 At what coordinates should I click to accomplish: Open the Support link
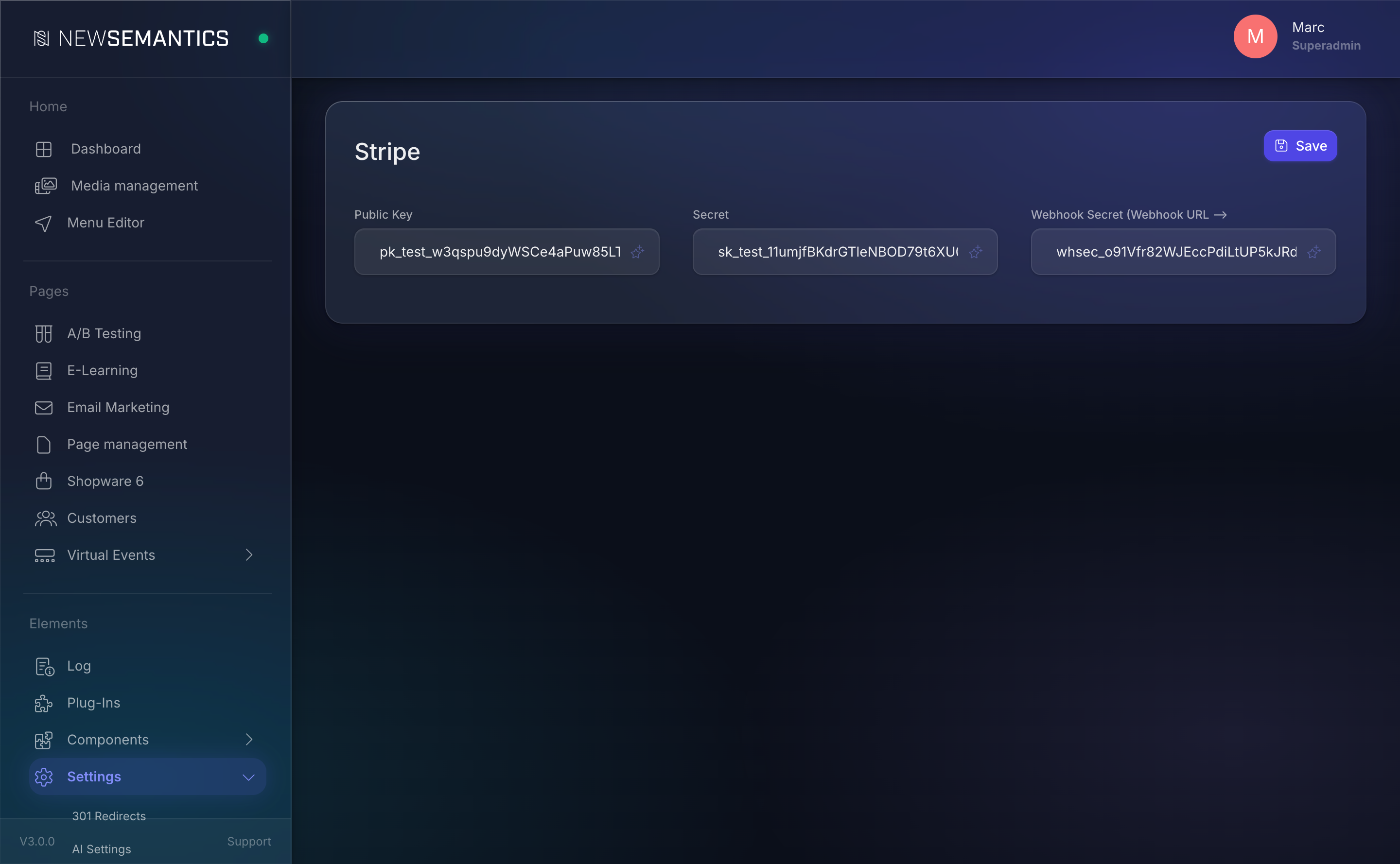[249, 842]
